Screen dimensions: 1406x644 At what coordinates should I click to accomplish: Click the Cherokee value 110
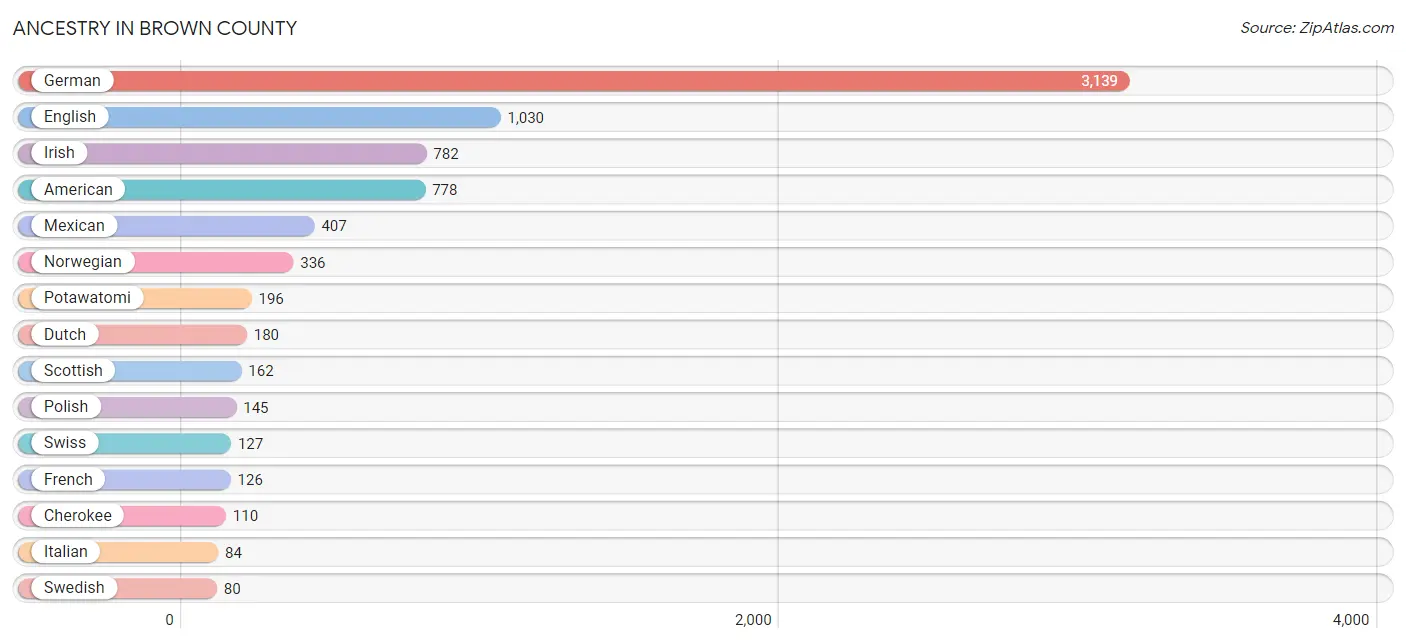(x=245, y=516)
